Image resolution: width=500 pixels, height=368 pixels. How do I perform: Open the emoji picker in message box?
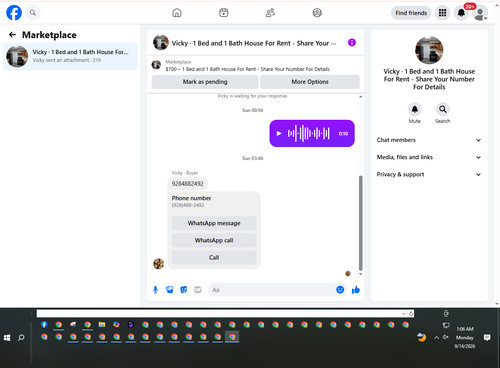340,290
